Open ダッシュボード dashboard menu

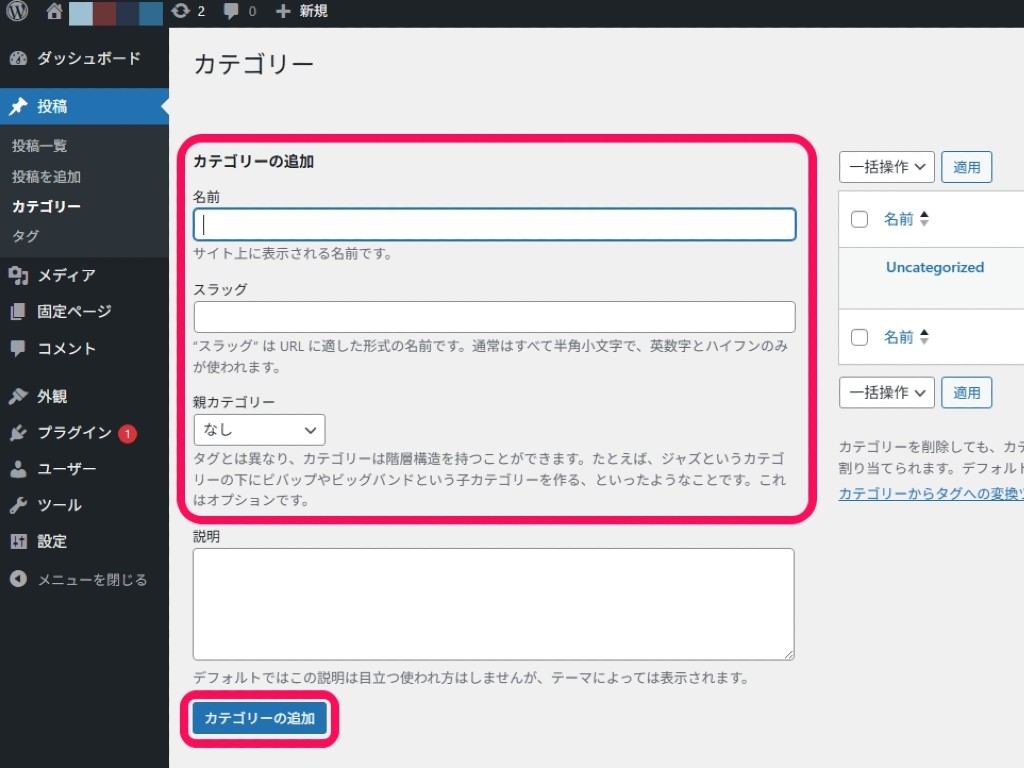(84, 58)
